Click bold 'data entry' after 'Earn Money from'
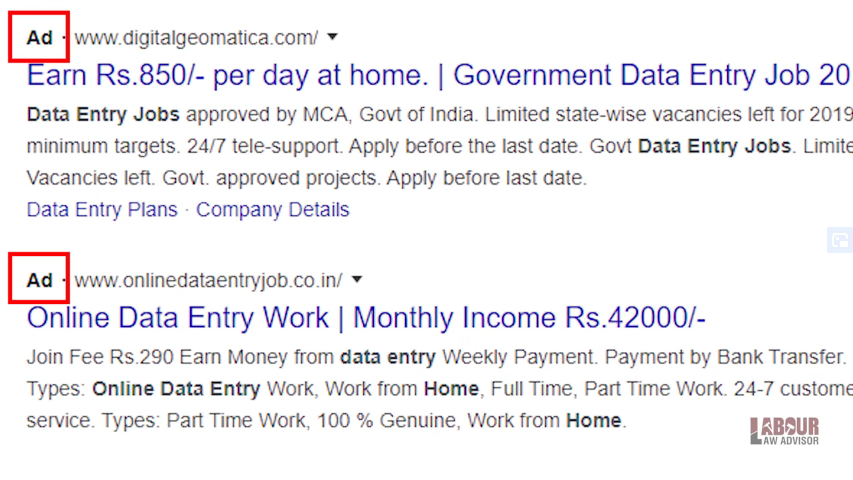The height and width of the screenshot is (480, 853). point(388,357)
